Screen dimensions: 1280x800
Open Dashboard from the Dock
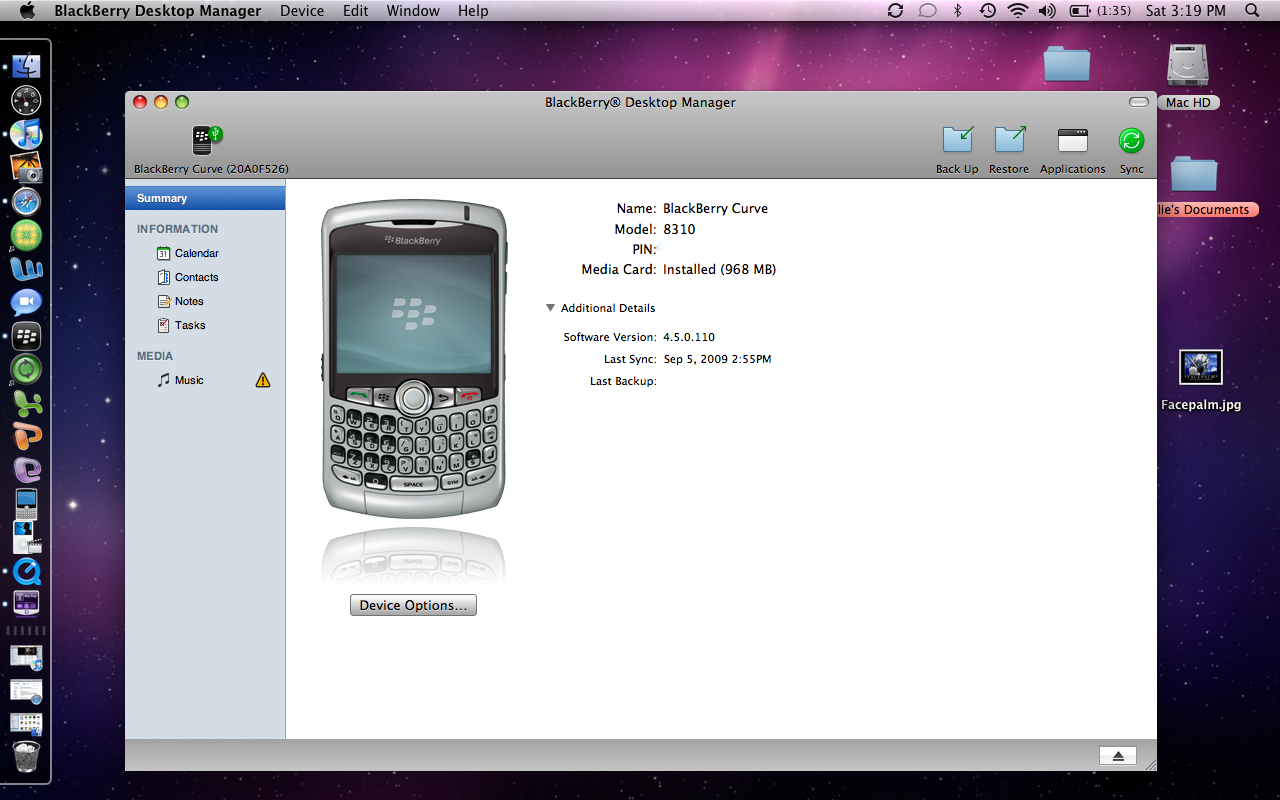click(x=26, y=100)
